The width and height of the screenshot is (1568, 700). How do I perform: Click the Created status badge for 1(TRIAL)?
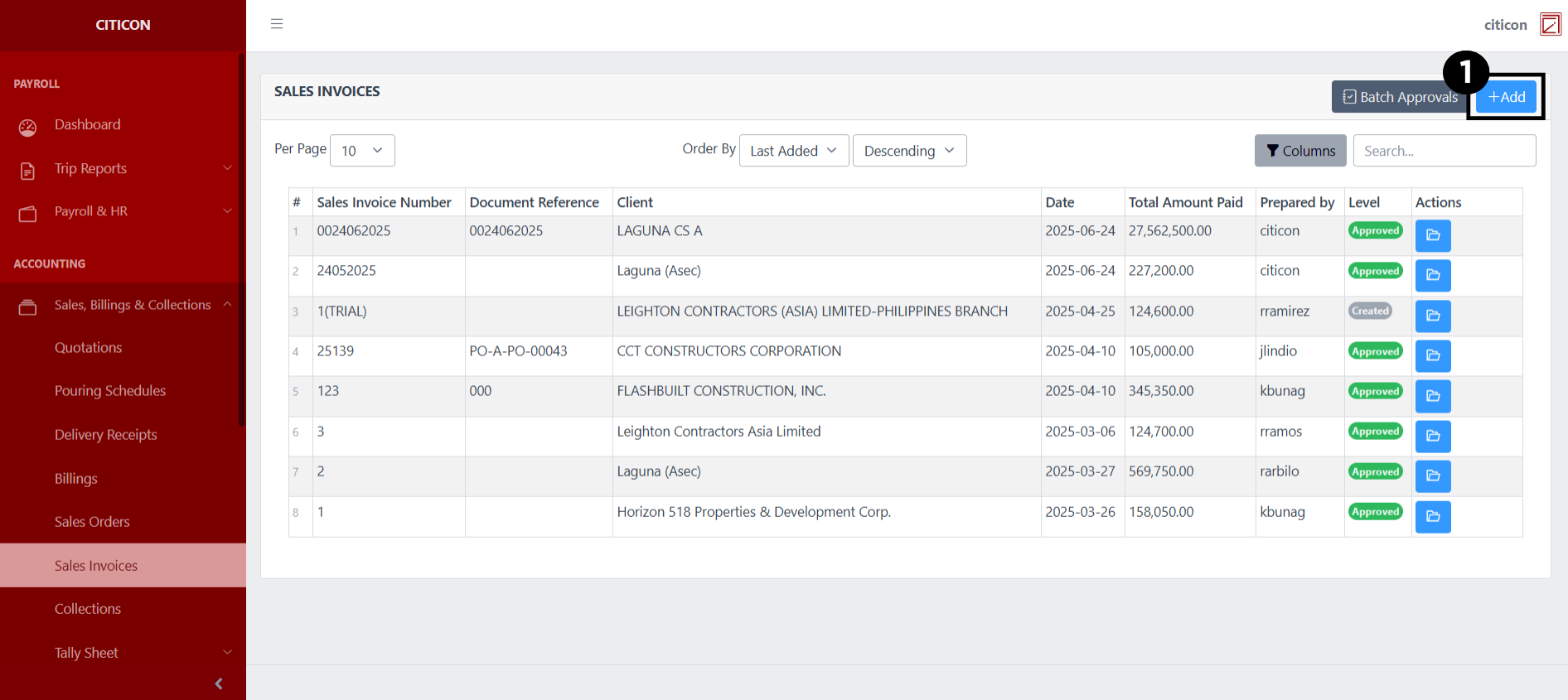coord(1370,311)
